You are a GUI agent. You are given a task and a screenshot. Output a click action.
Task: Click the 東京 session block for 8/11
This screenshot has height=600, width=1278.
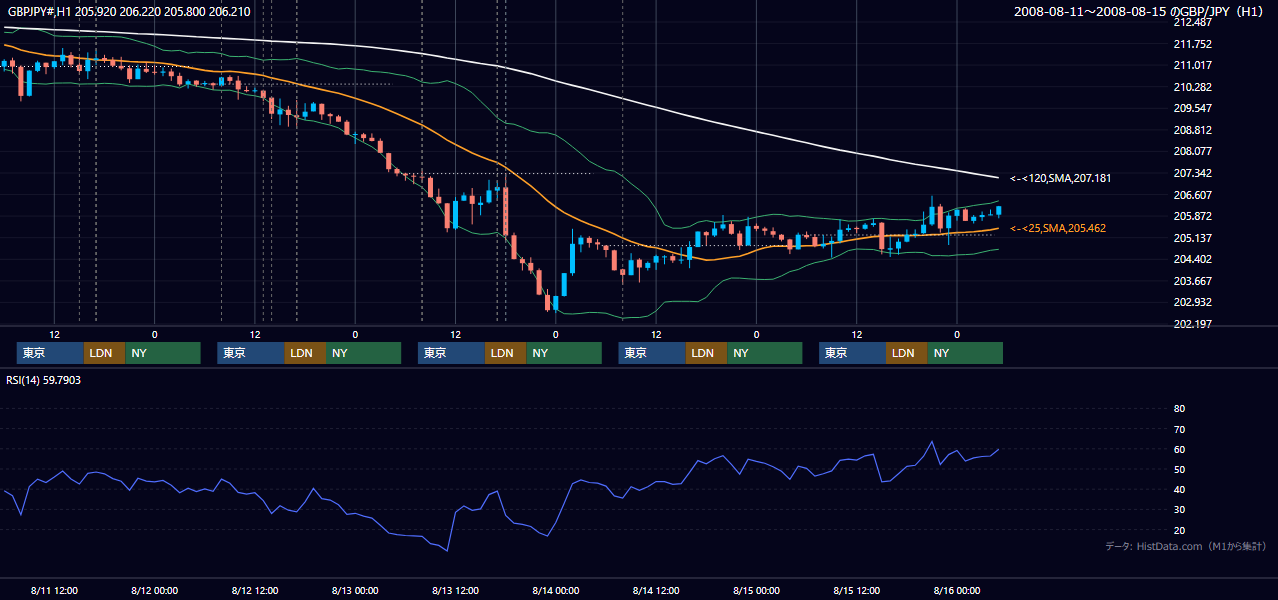50,353
